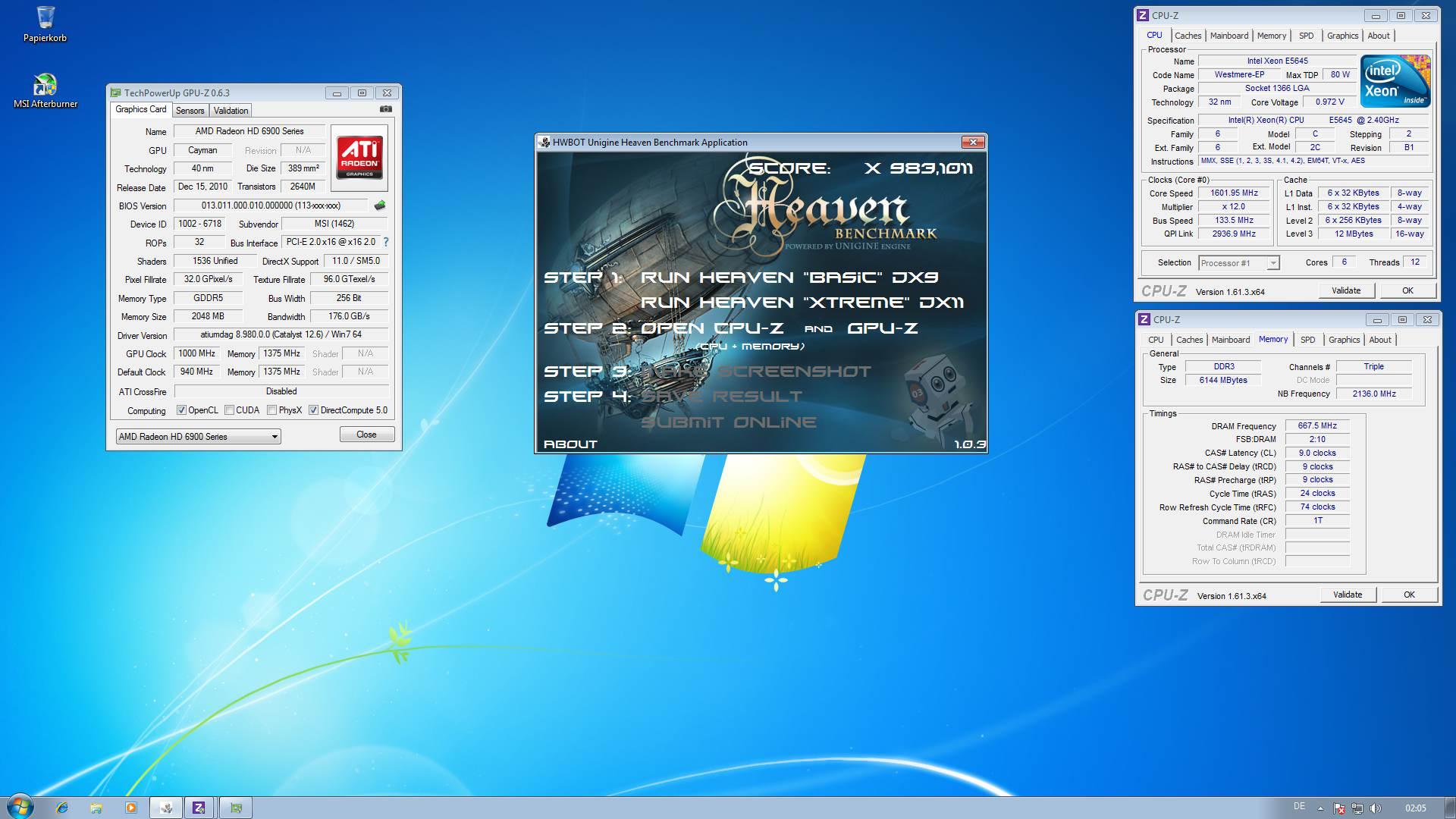1456x819 pixels.
Task: Switch to the GPU-Z taskbar item
Action: (236, 808)
